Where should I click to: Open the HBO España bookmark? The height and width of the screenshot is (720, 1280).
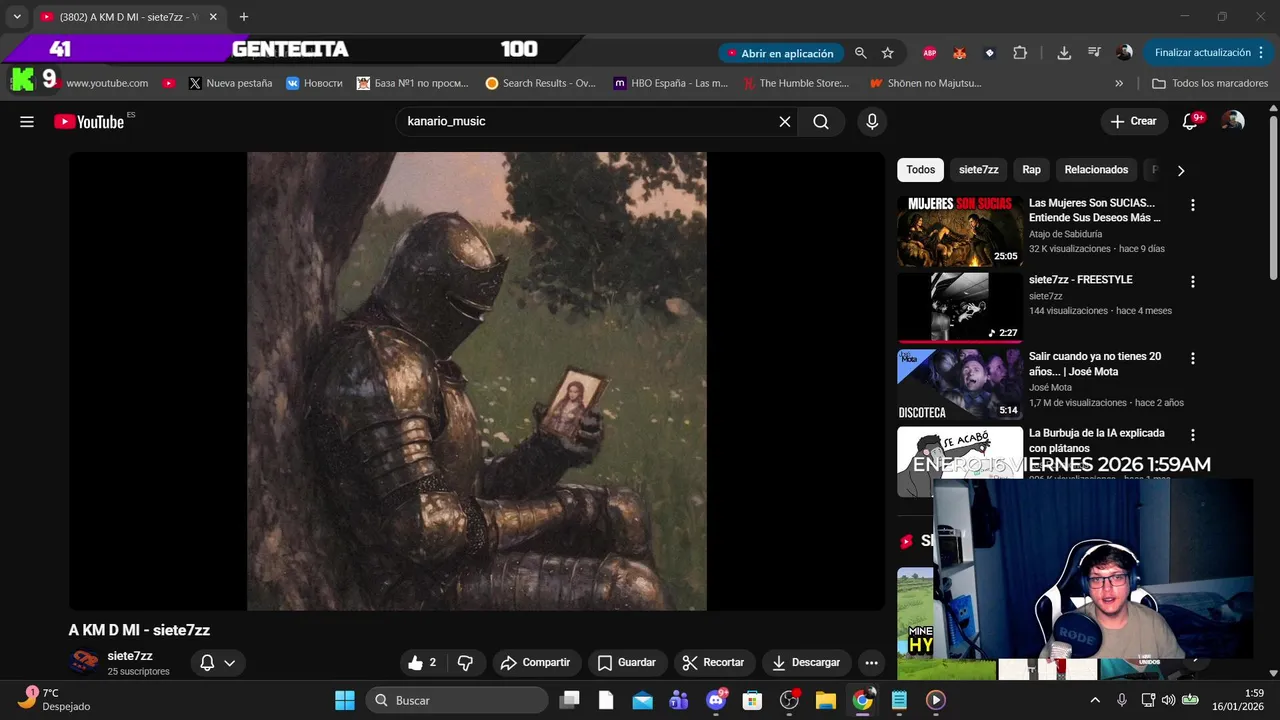tap(671, 83)
